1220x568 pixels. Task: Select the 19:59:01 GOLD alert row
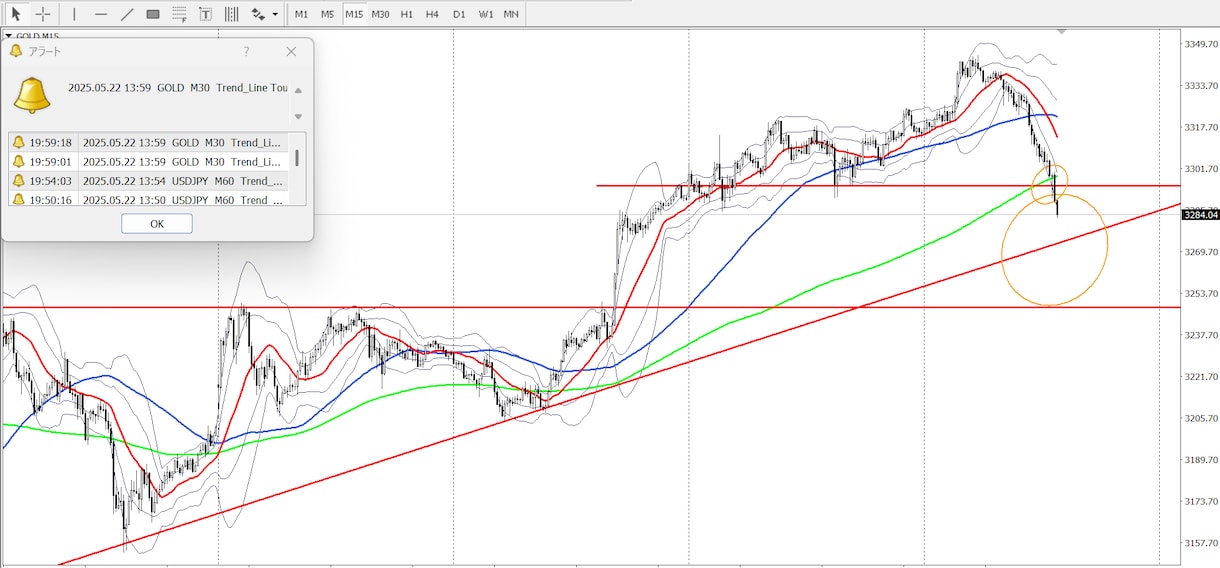148,161
